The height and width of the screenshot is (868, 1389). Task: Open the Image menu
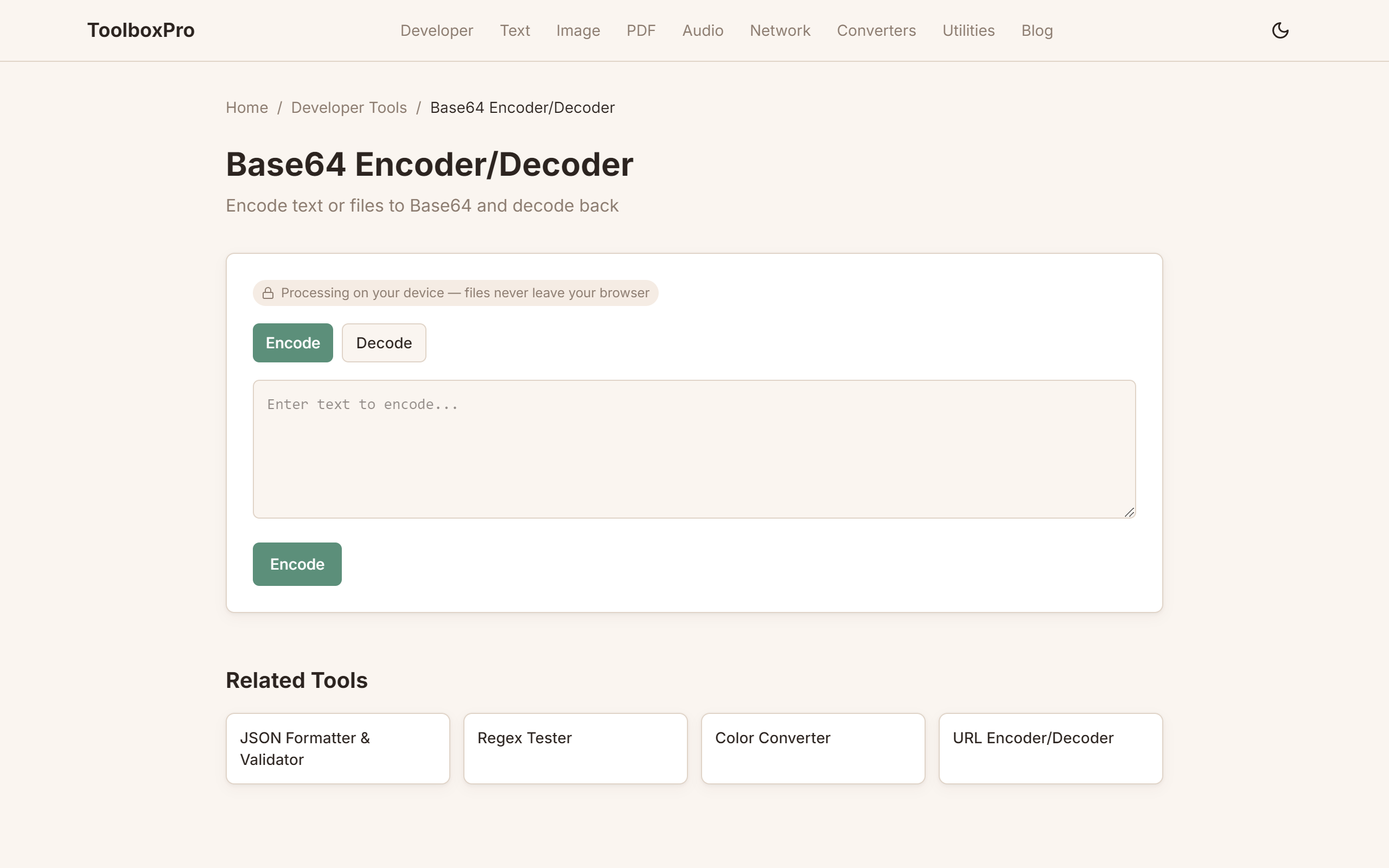(578, 30)
